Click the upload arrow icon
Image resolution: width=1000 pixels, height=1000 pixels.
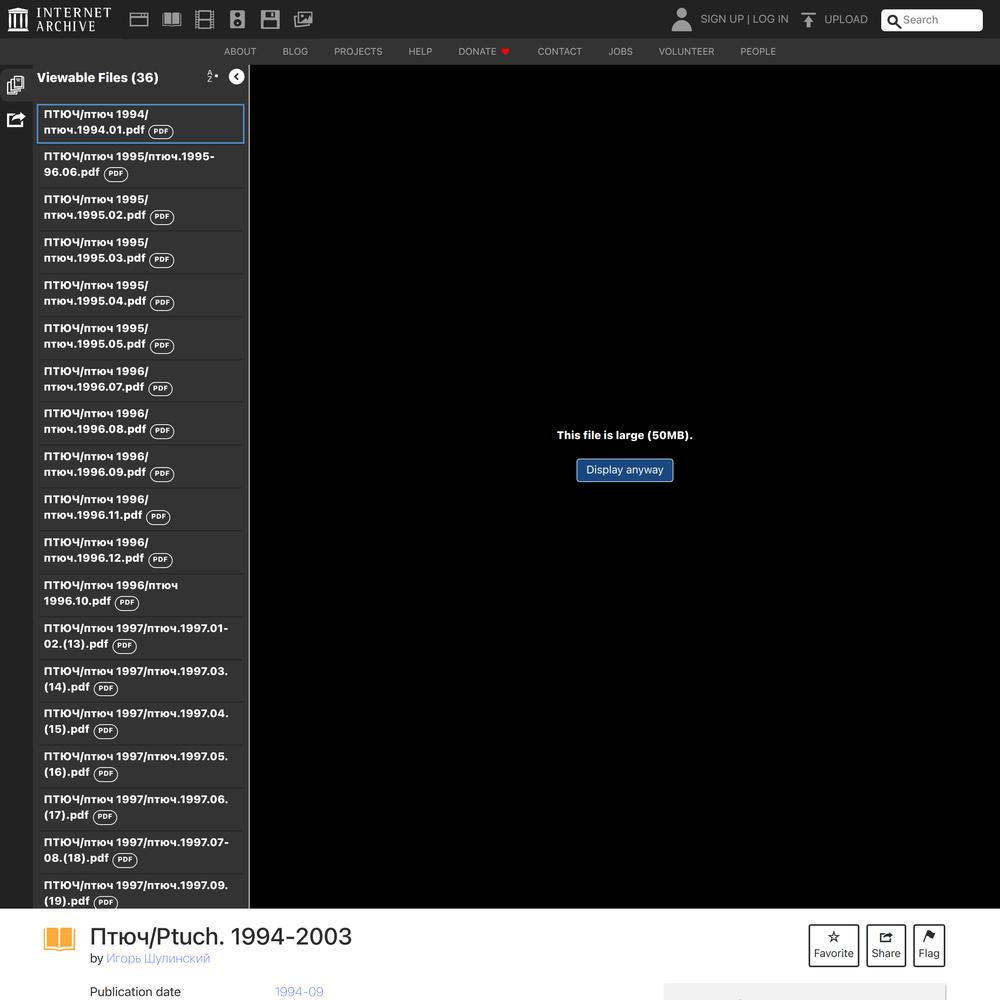(x=808, y=20)
